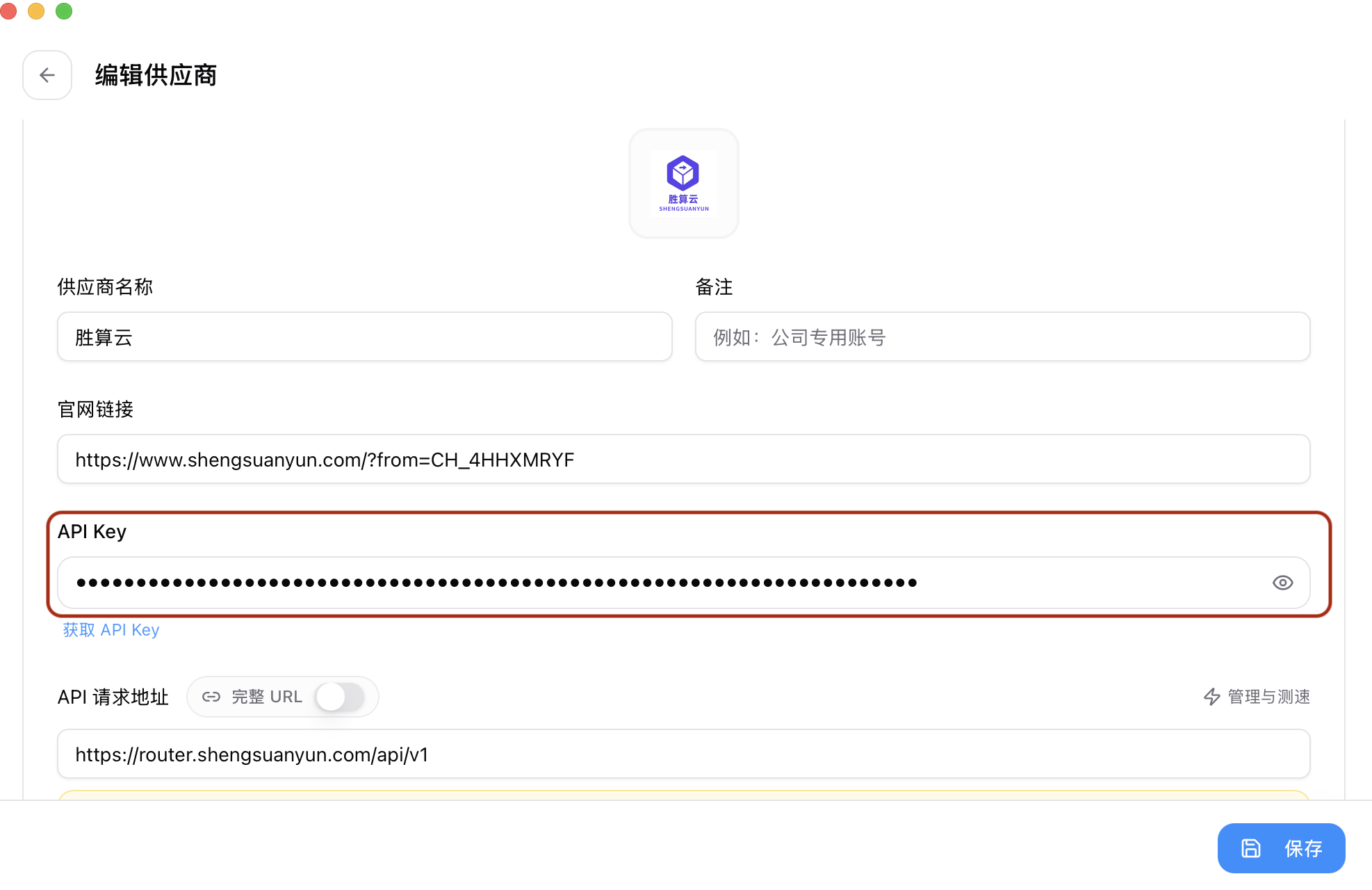Screen dimensions: 1372x890
Task: Open the 获取 API Key link
Action: tap(111, 630)
